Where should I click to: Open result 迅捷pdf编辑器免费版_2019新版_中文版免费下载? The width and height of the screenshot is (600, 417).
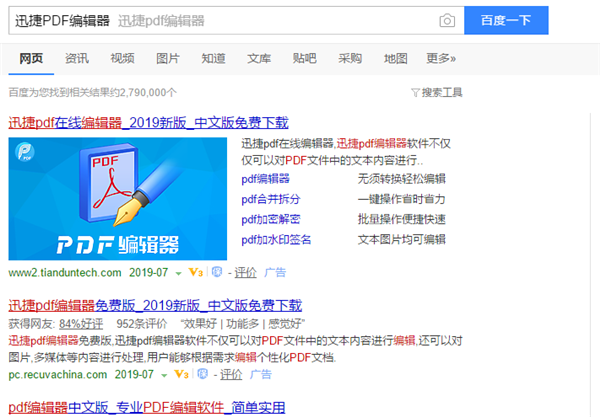click(155, 305)
